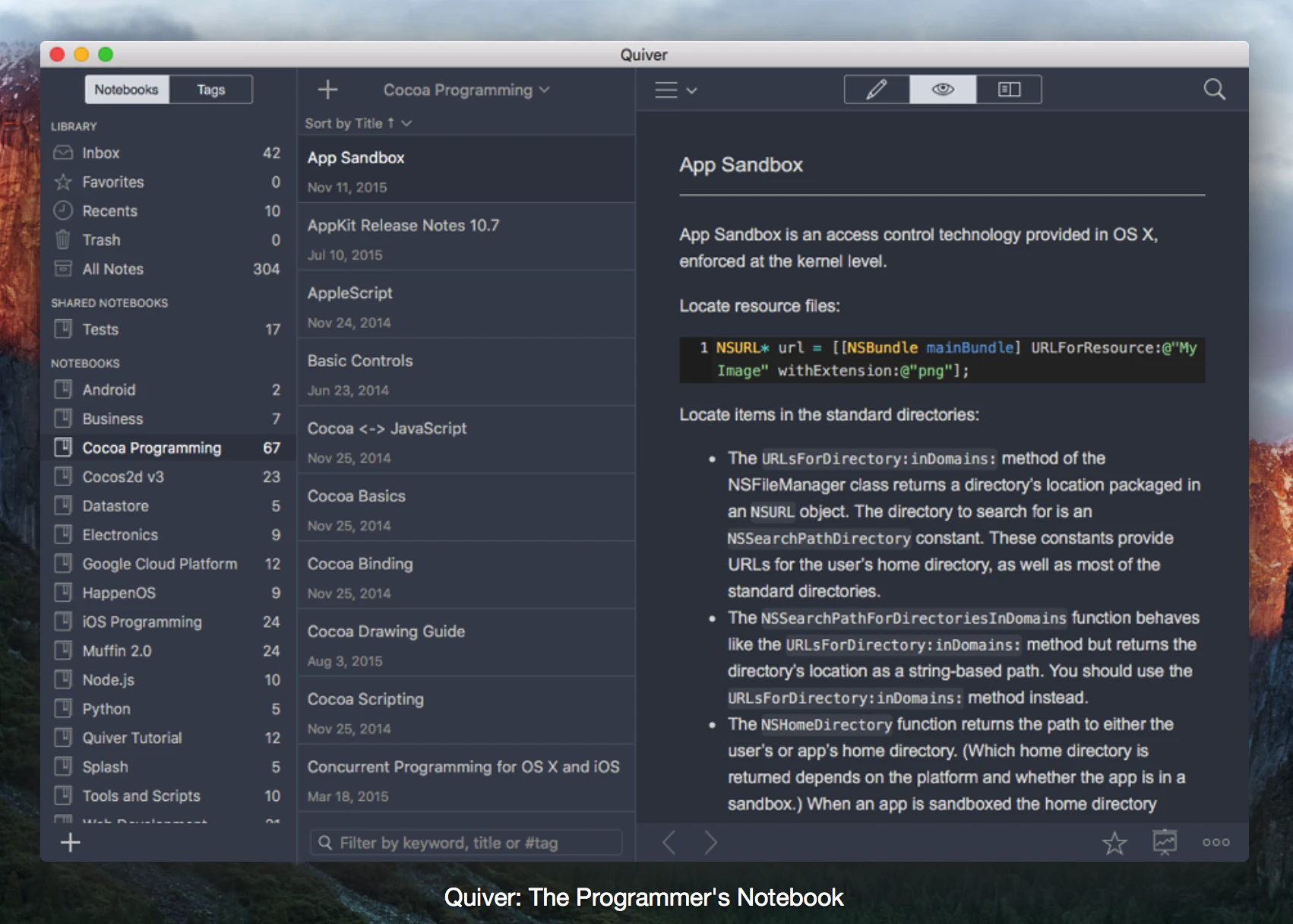
Task: Select Electronics notebook
Action: pyautogui.click(x=167, y=534)
